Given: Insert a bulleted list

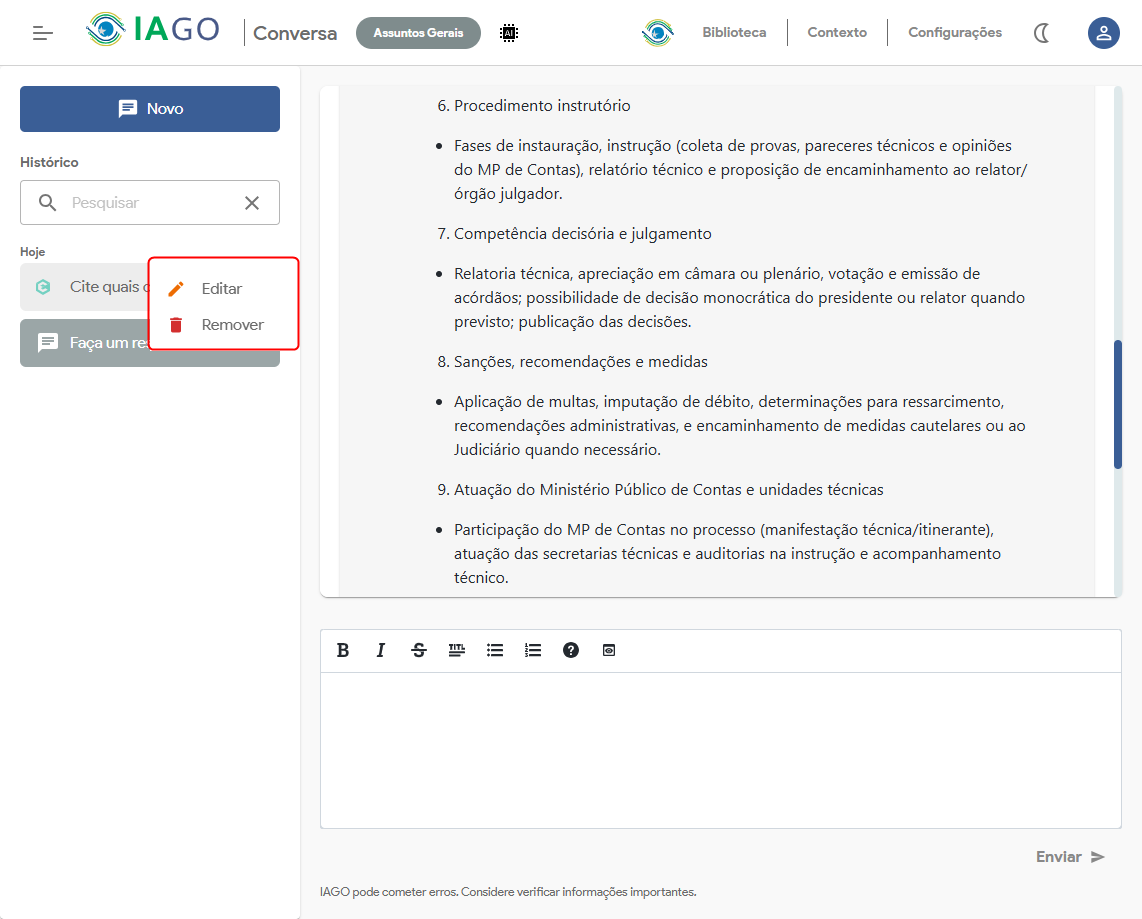Looking at the screenshot, I should point(495,650).
